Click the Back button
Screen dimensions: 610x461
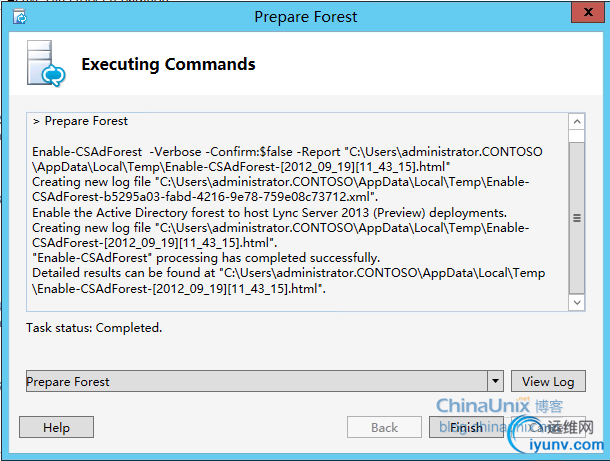point(384,427)
